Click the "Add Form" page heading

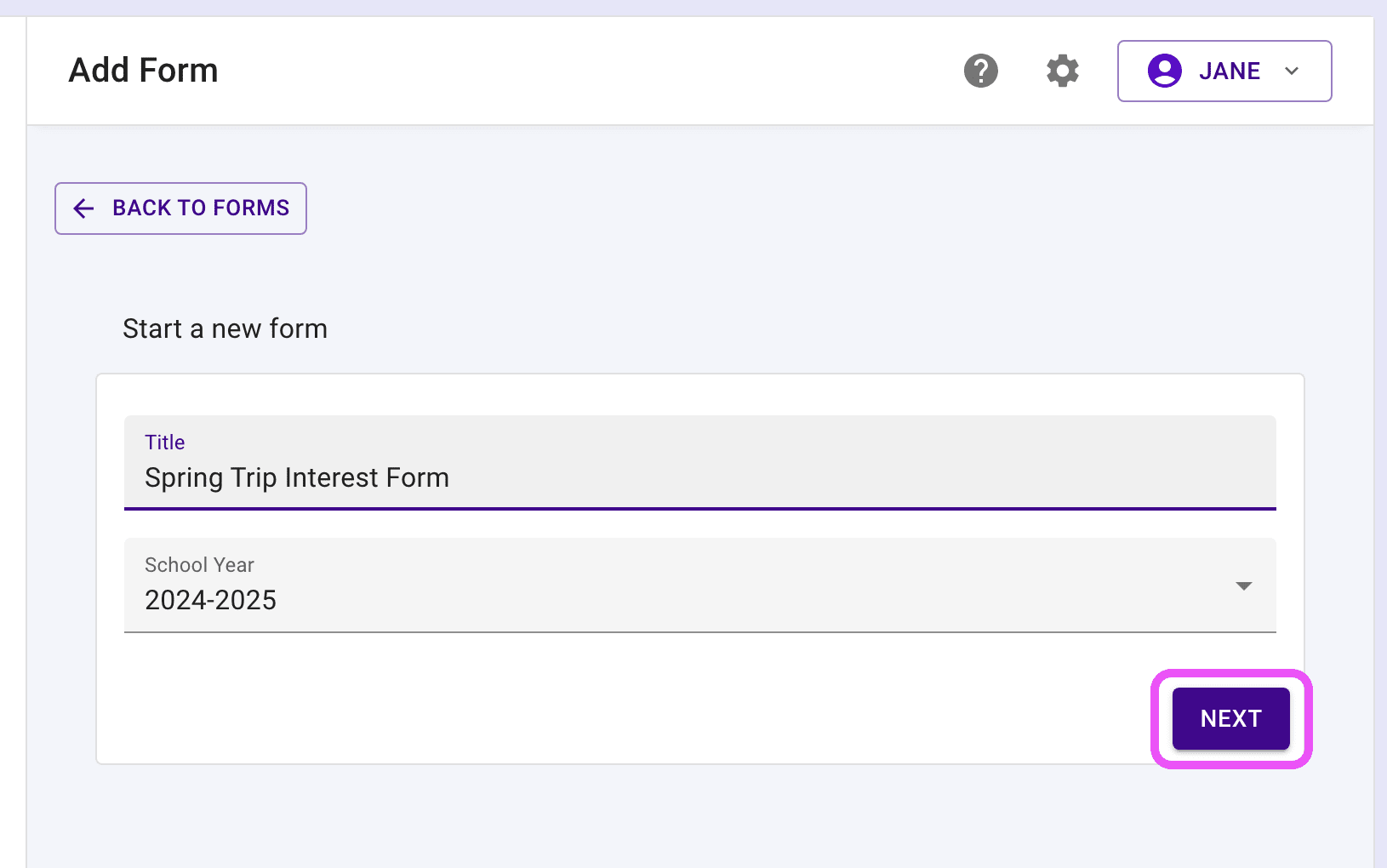coord(143,70)
